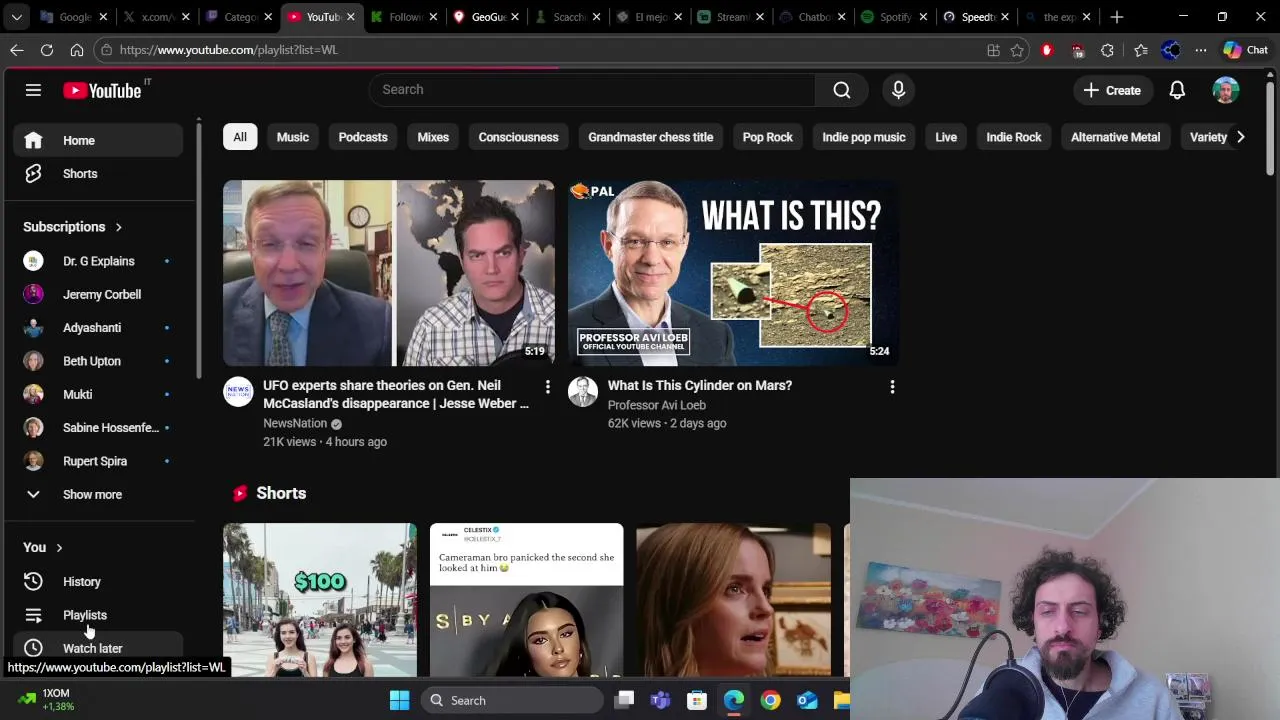Focus the YouTube Search field
The width and height of the screenshot is (1280, 720).
click(593, 90)
